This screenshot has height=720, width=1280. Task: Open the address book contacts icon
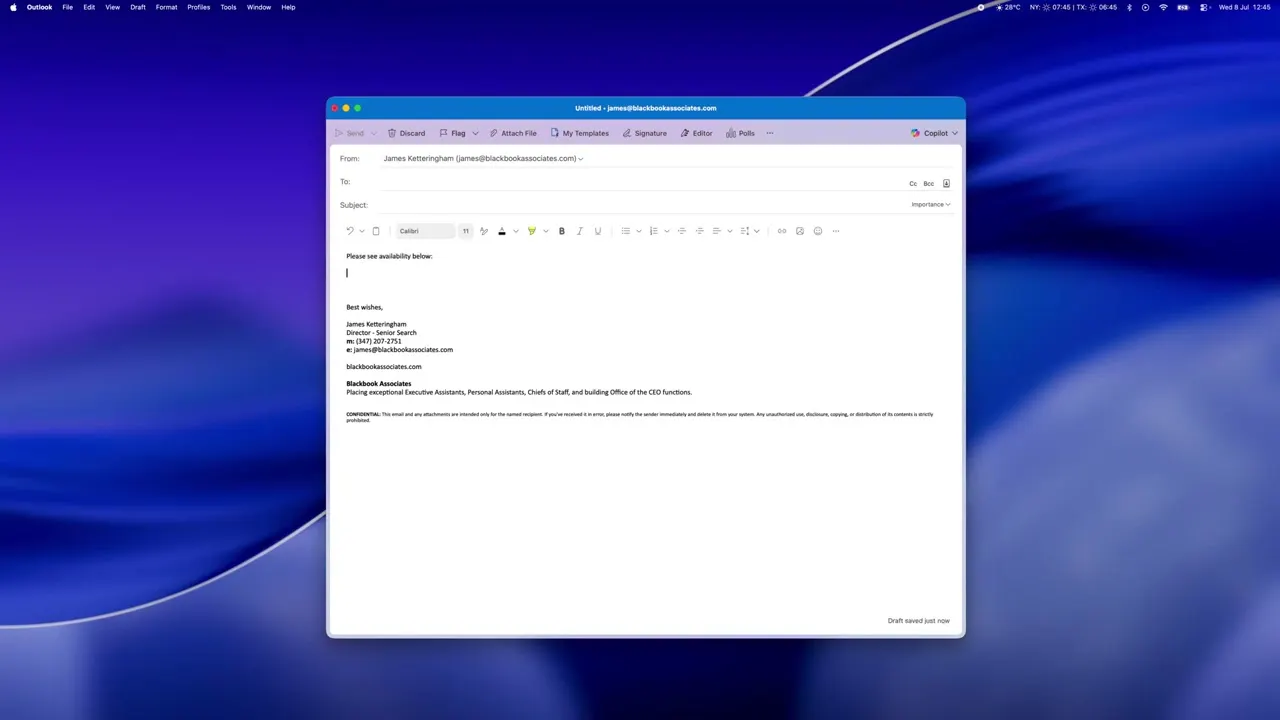click(946, 183)
